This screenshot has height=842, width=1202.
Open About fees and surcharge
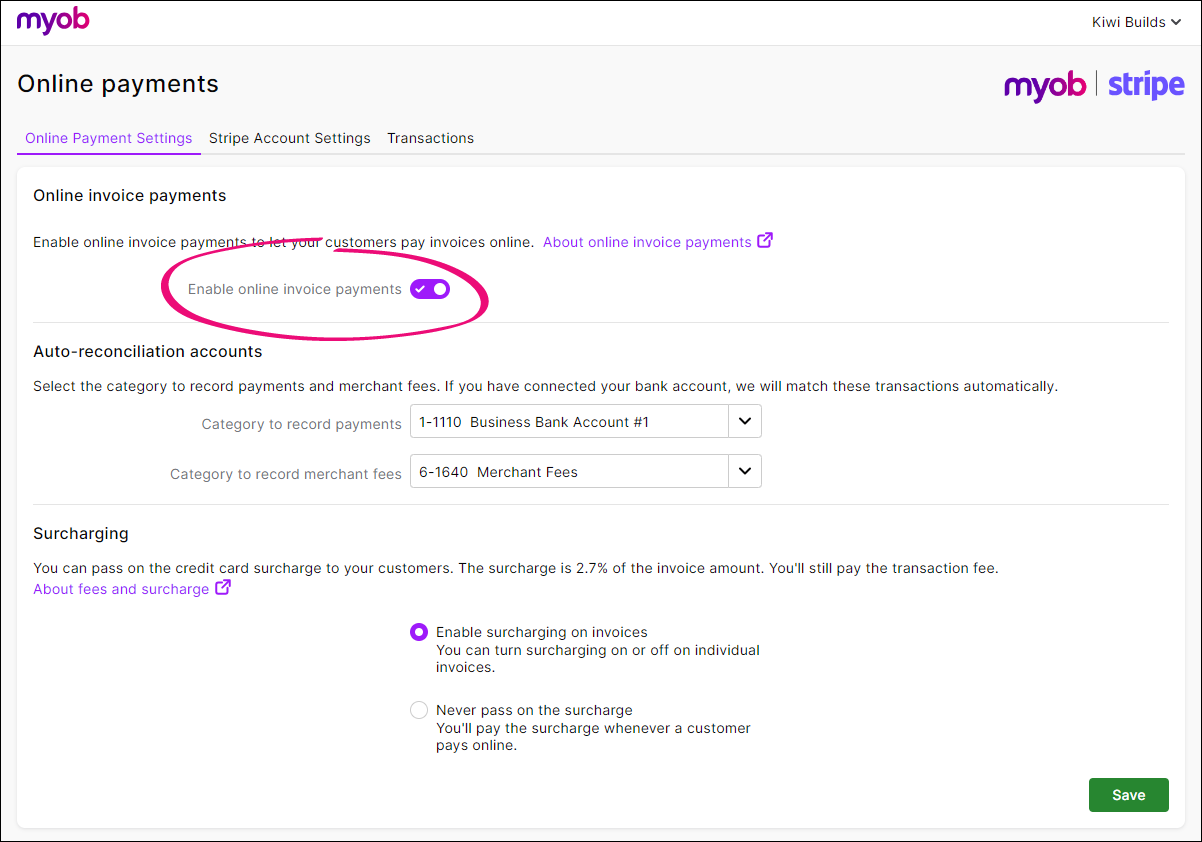(x=119, y=588)
